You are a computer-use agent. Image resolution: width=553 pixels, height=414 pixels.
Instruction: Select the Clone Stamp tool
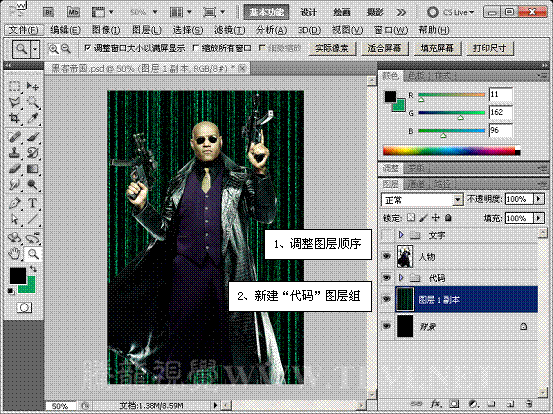click(14, 153)
